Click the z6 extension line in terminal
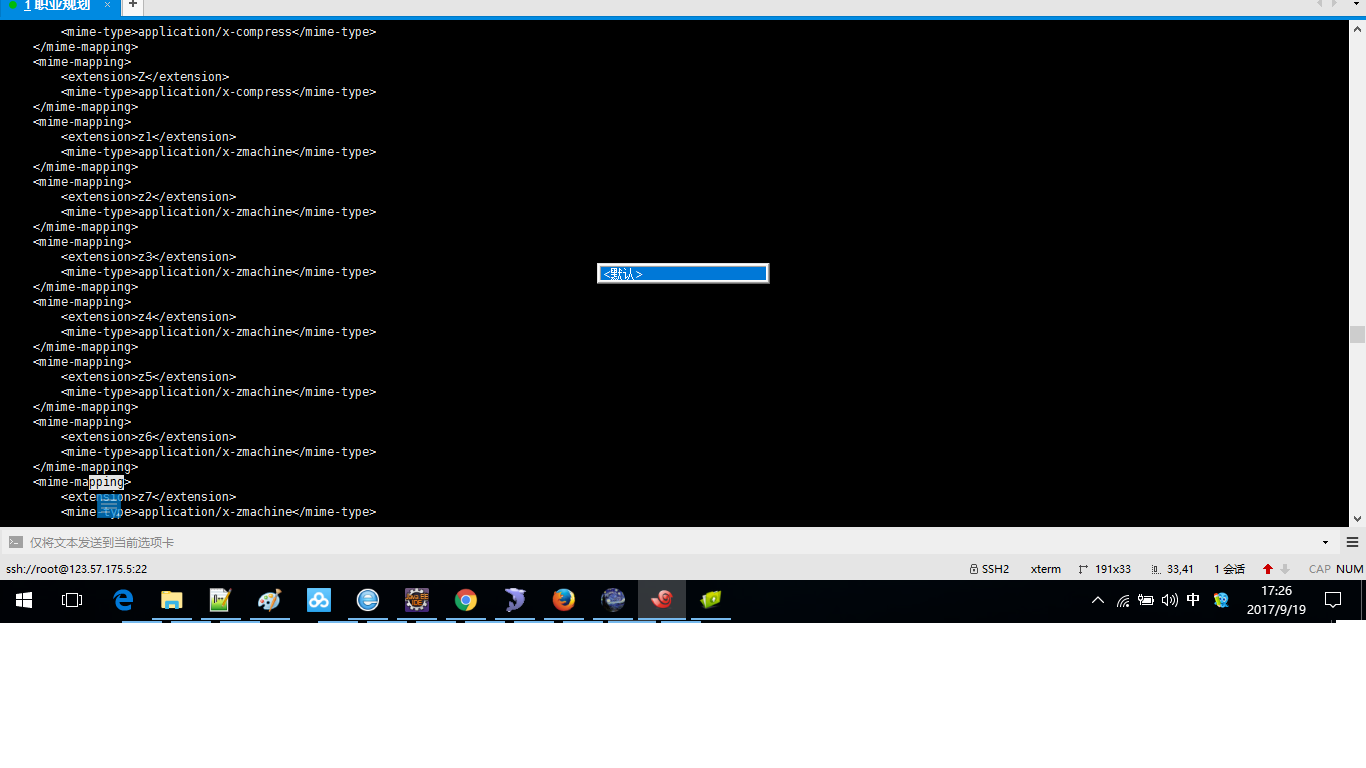This screenshot has height=768, width=1366. coord(148,437)
